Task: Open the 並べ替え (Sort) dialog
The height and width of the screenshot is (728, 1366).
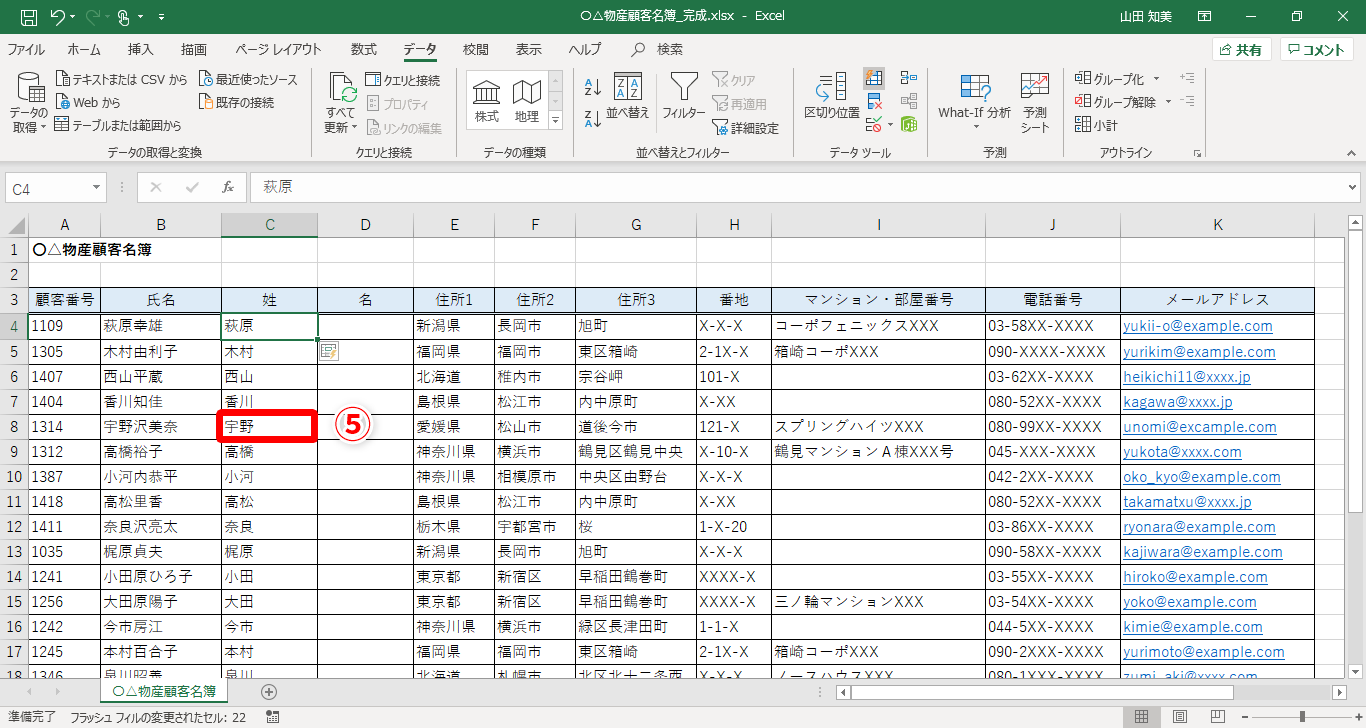Action: pyautogui.click(x=628, y=98)
